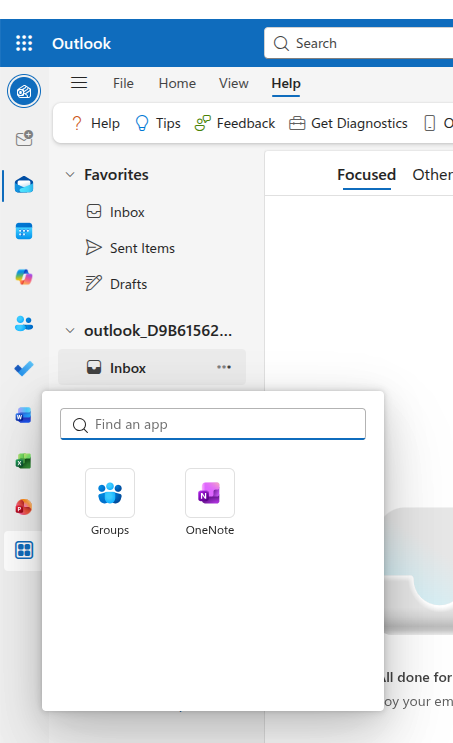Click the Find an app magnifier icon
The image size is (453, 743).
pos(80,425)
